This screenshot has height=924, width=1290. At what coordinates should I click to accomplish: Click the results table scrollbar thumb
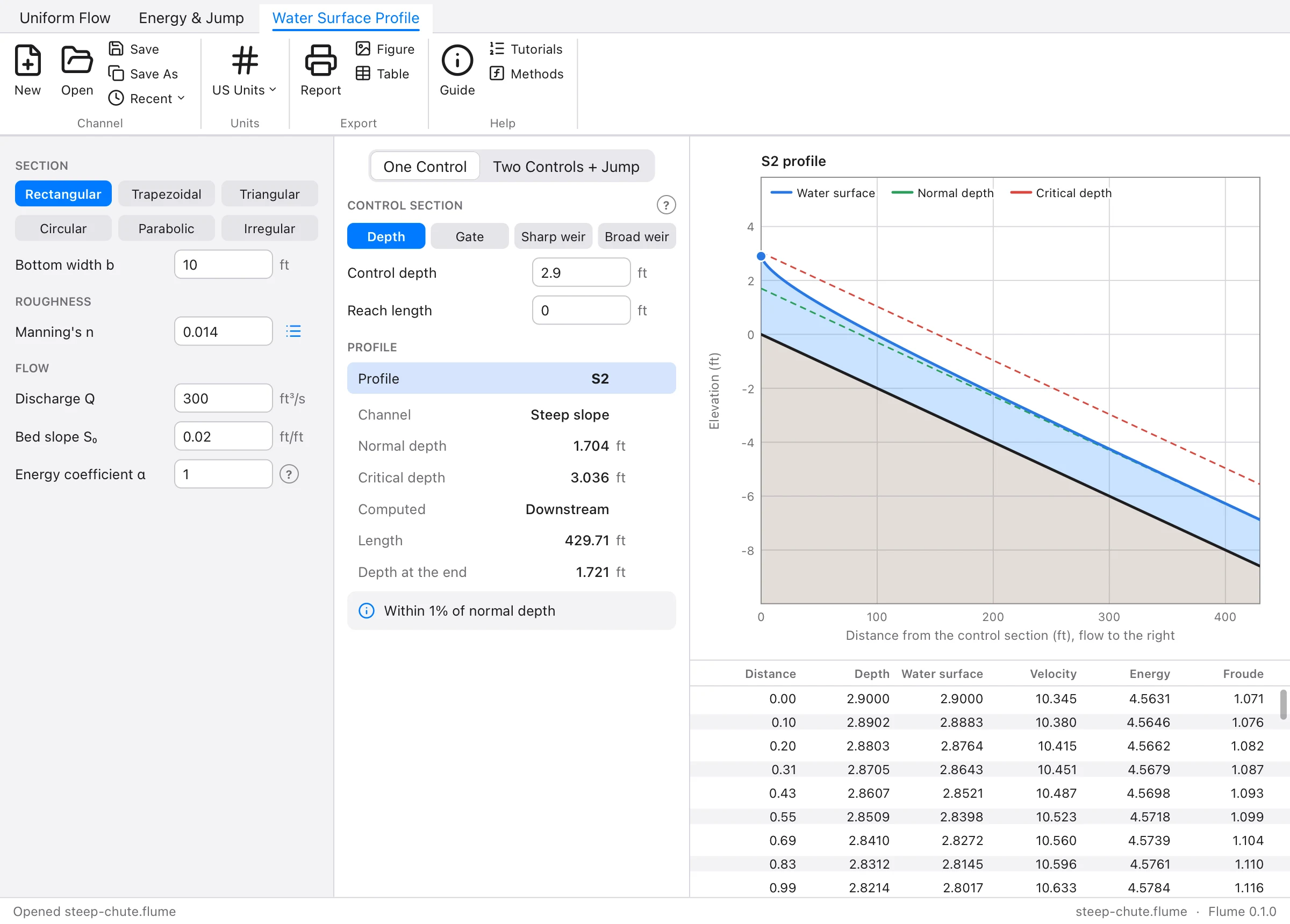(1283, 704)
